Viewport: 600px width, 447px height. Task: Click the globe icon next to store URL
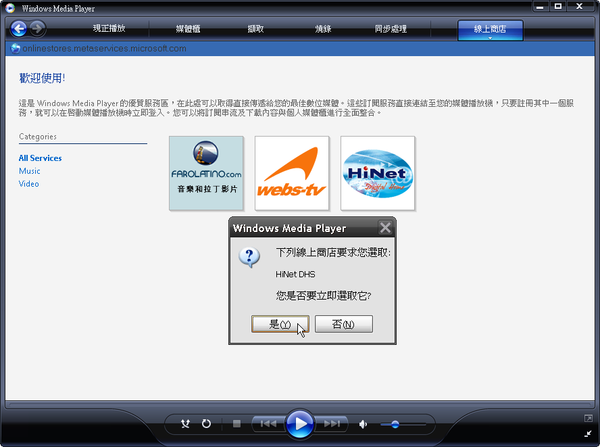pos(15,49)
